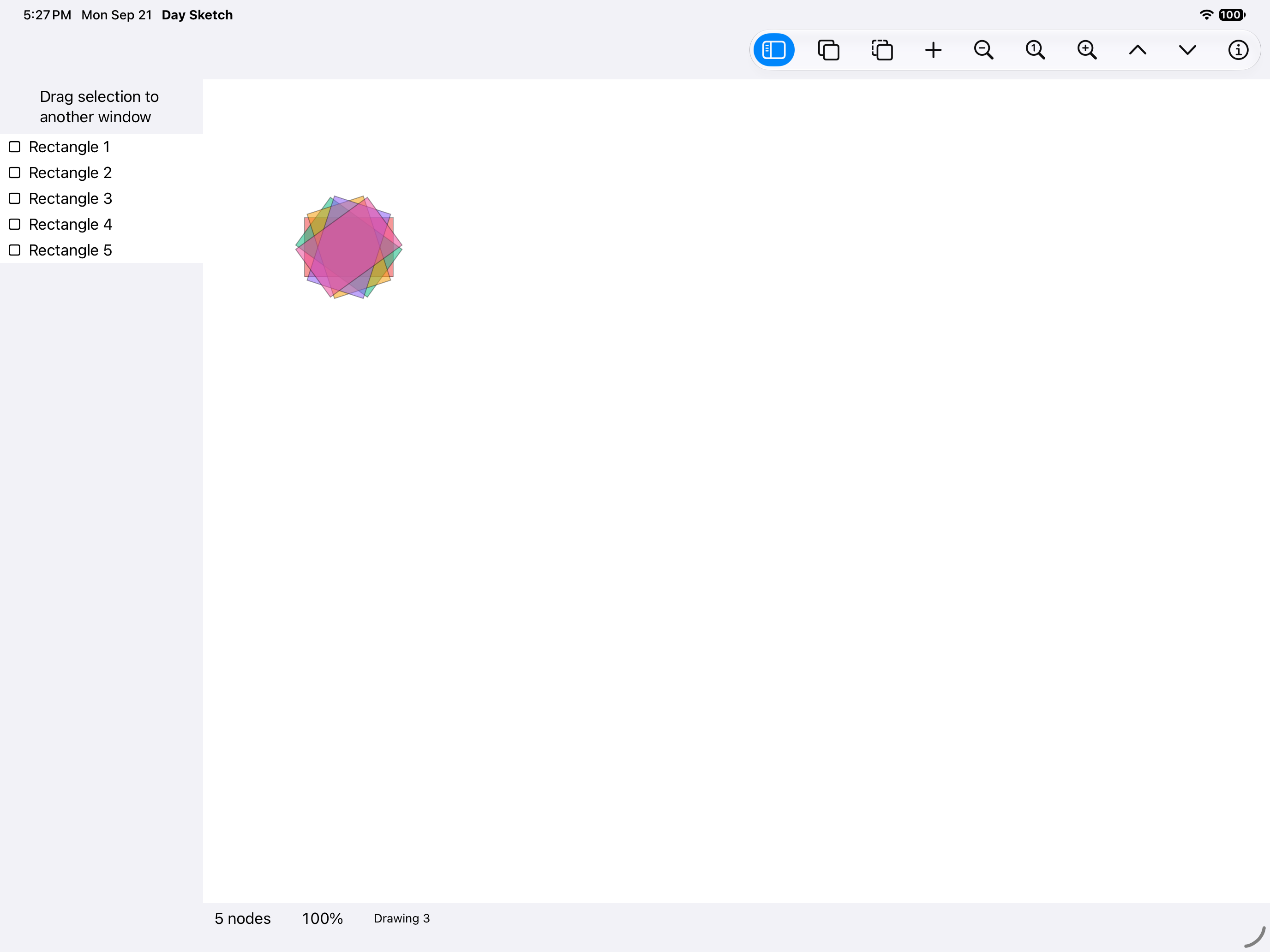Add a new node with plus icon

(934, 50)
